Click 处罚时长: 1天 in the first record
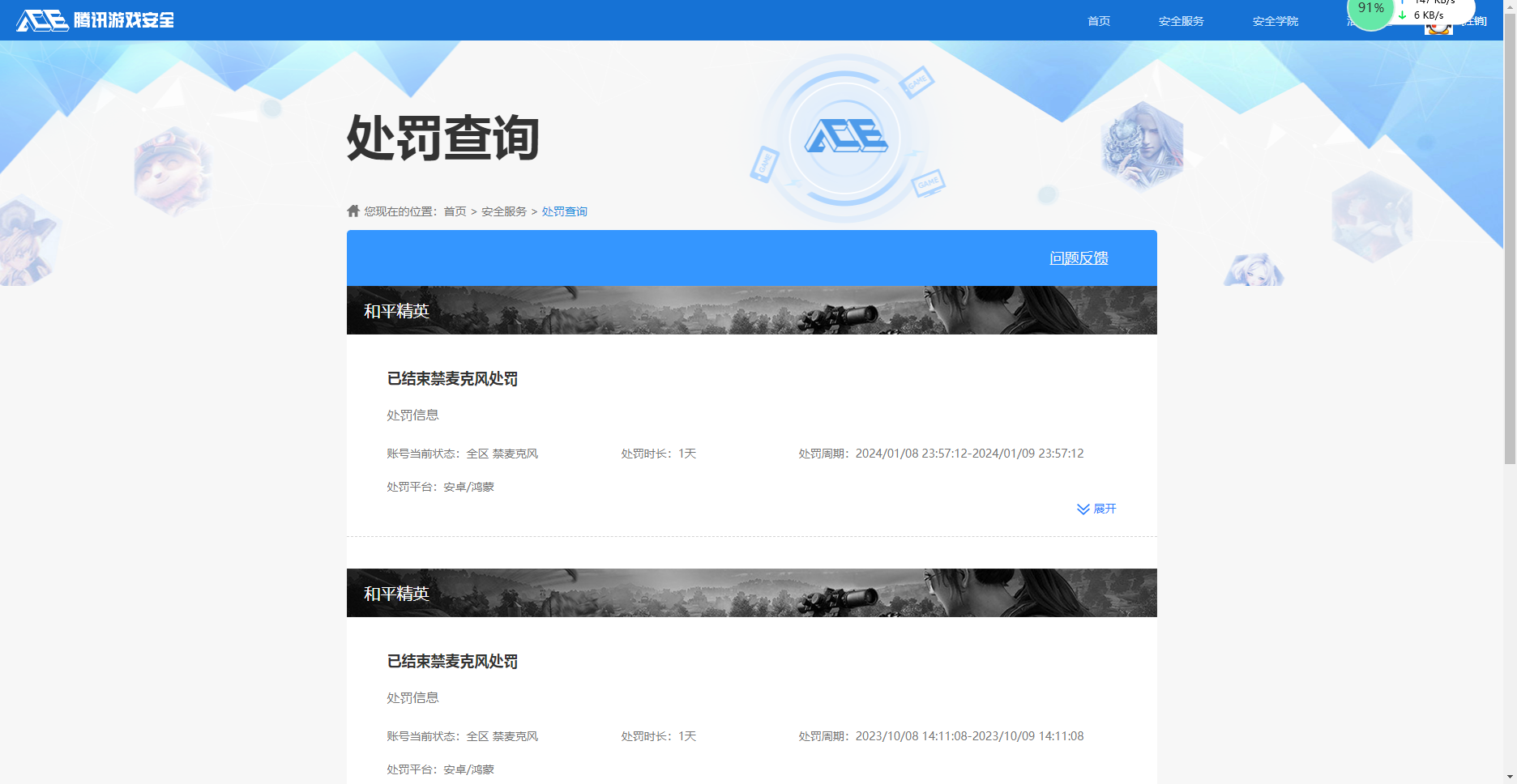The image size is (1517, 784). [x=659, y=454]
